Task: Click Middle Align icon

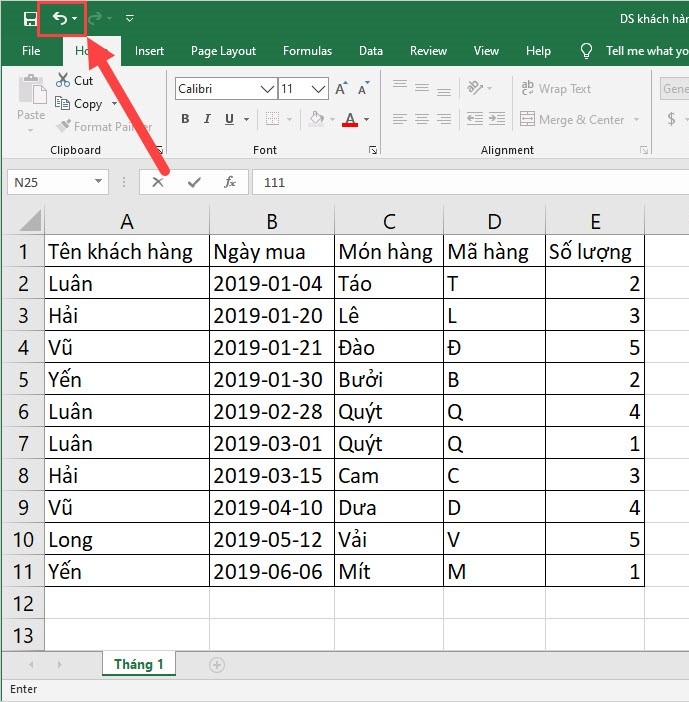Action: point(422,88)
